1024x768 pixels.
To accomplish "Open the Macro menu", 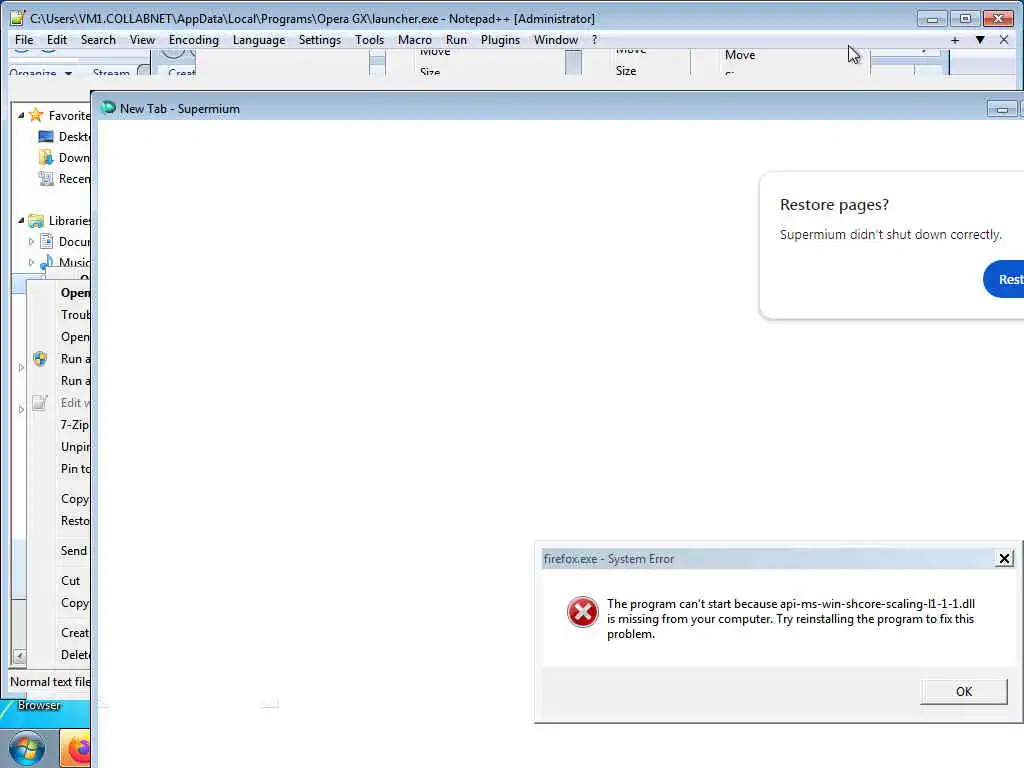I will point(415,40).
